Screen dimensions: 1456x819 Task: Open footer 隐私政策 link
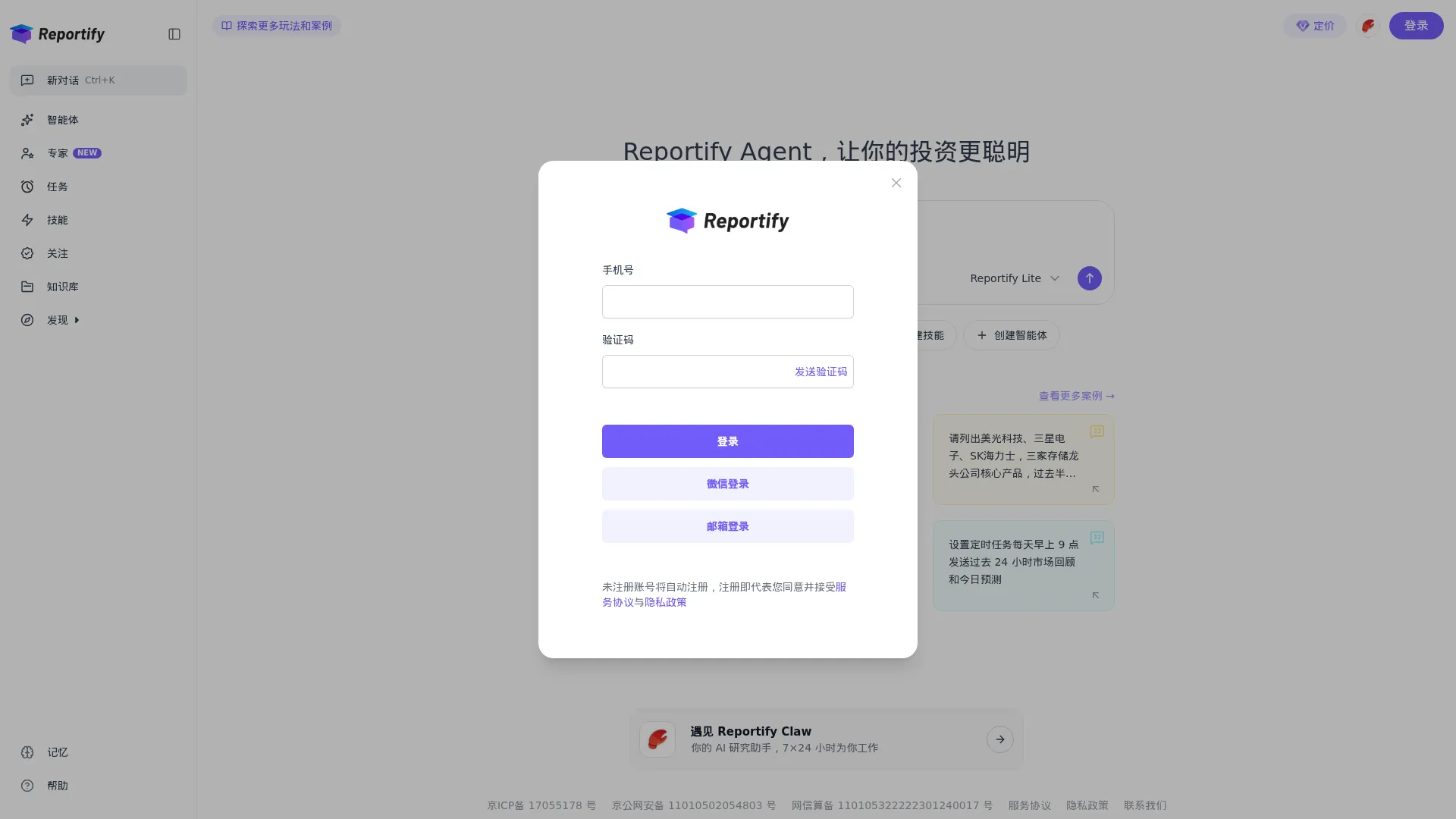1087,805
